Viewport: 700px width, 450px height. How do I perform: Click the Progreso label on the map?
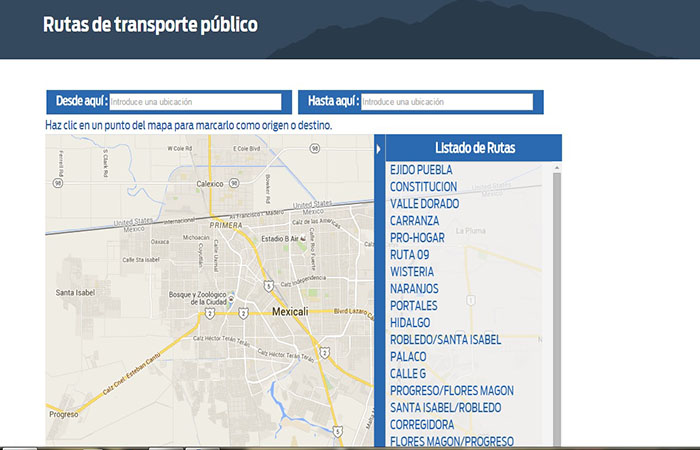pos(64,414)
